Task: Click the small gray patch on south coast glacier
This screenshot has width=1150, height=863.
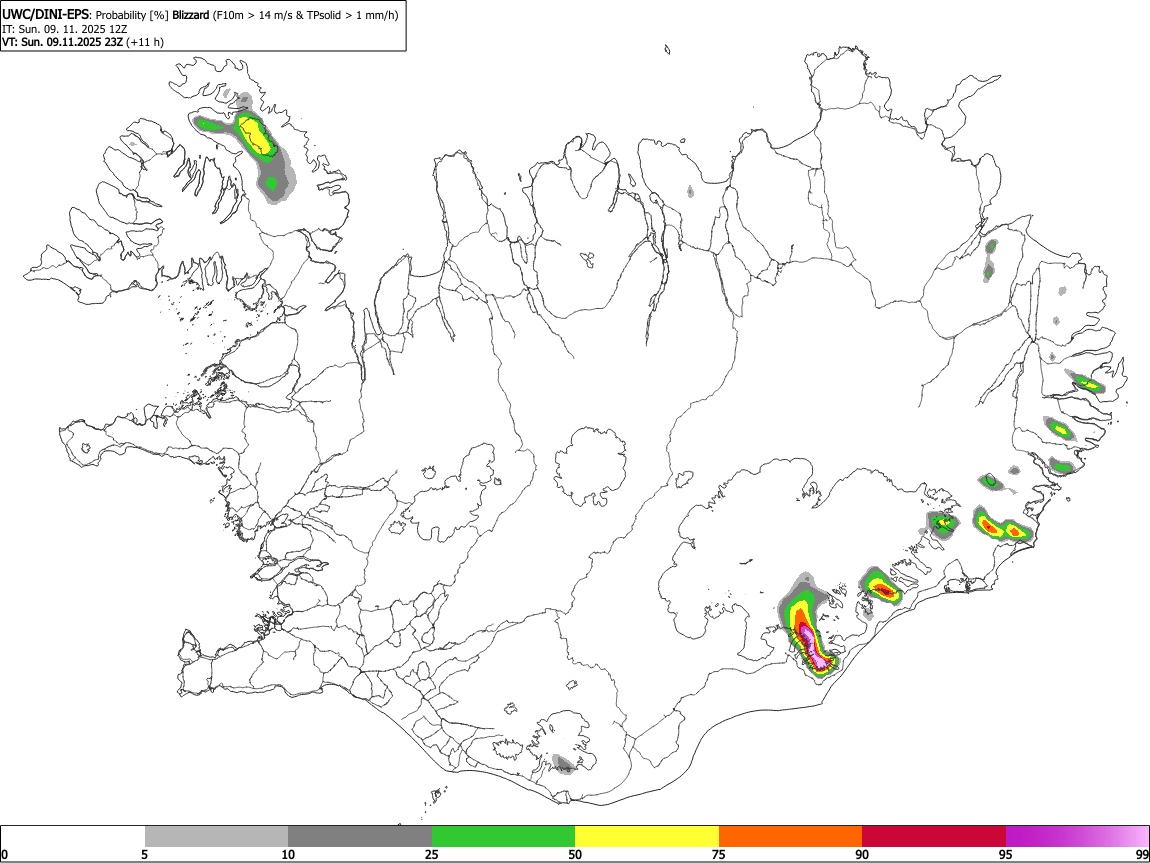Action: coord(564,764)
